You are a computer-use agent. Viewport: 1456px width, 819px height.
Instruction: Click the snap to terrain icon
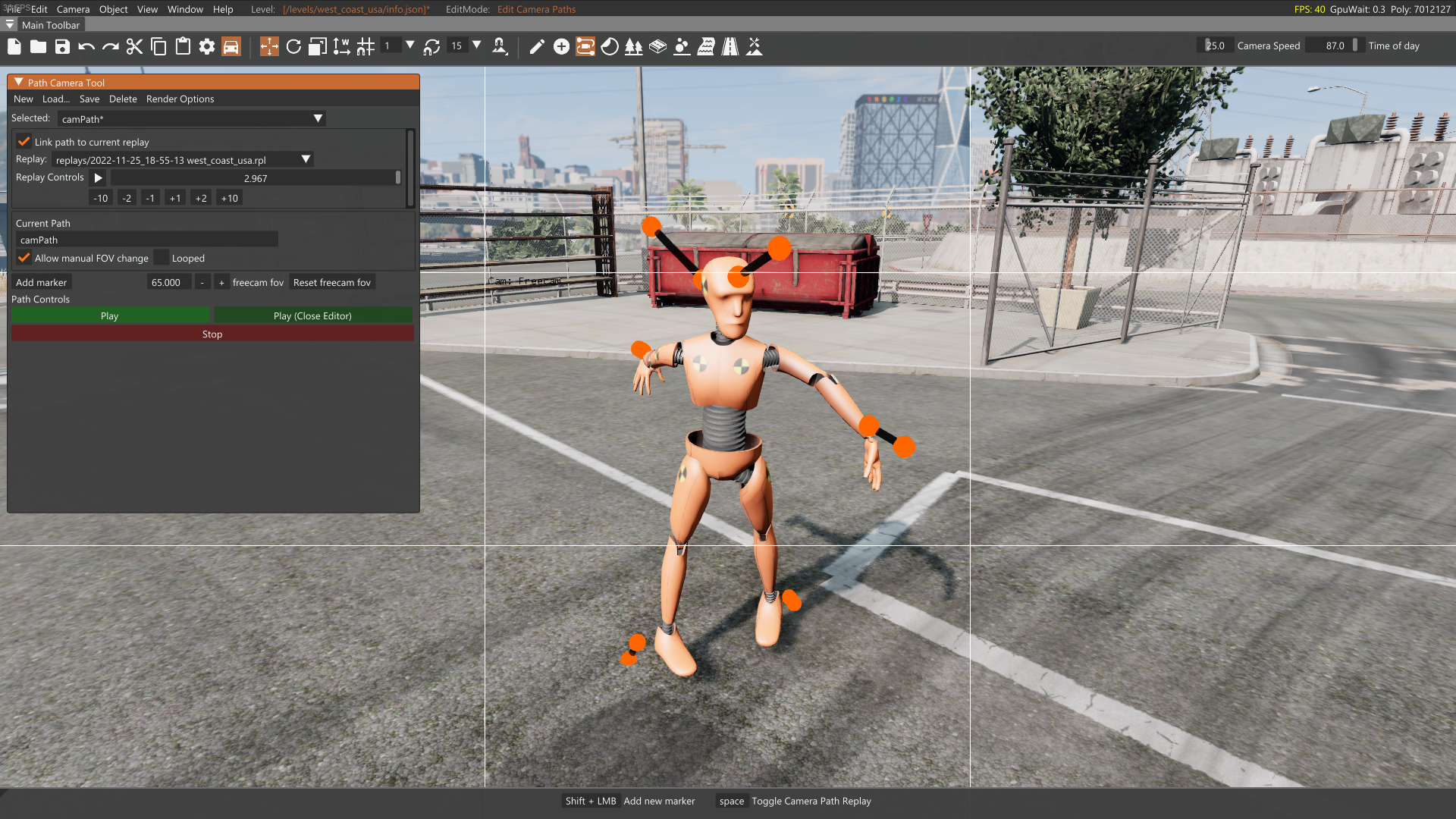(500, 46)
